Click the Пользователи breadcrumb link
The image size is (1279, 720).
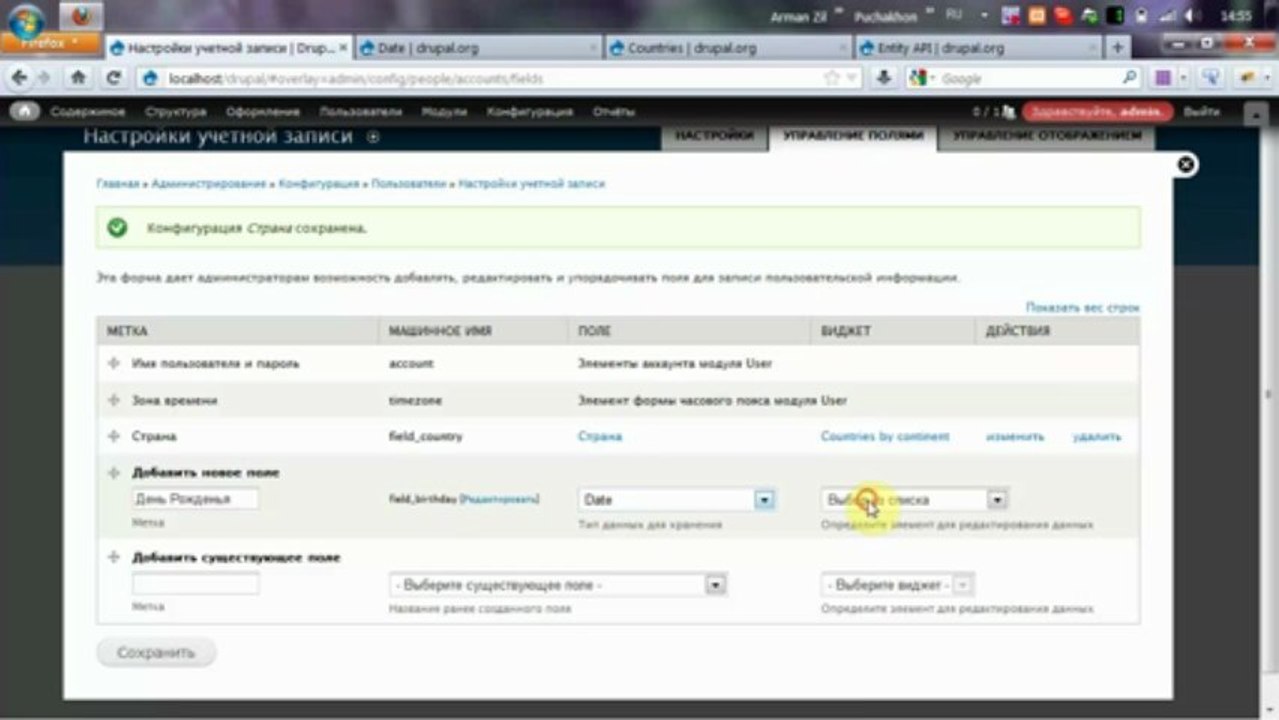(x=408, y=184)
